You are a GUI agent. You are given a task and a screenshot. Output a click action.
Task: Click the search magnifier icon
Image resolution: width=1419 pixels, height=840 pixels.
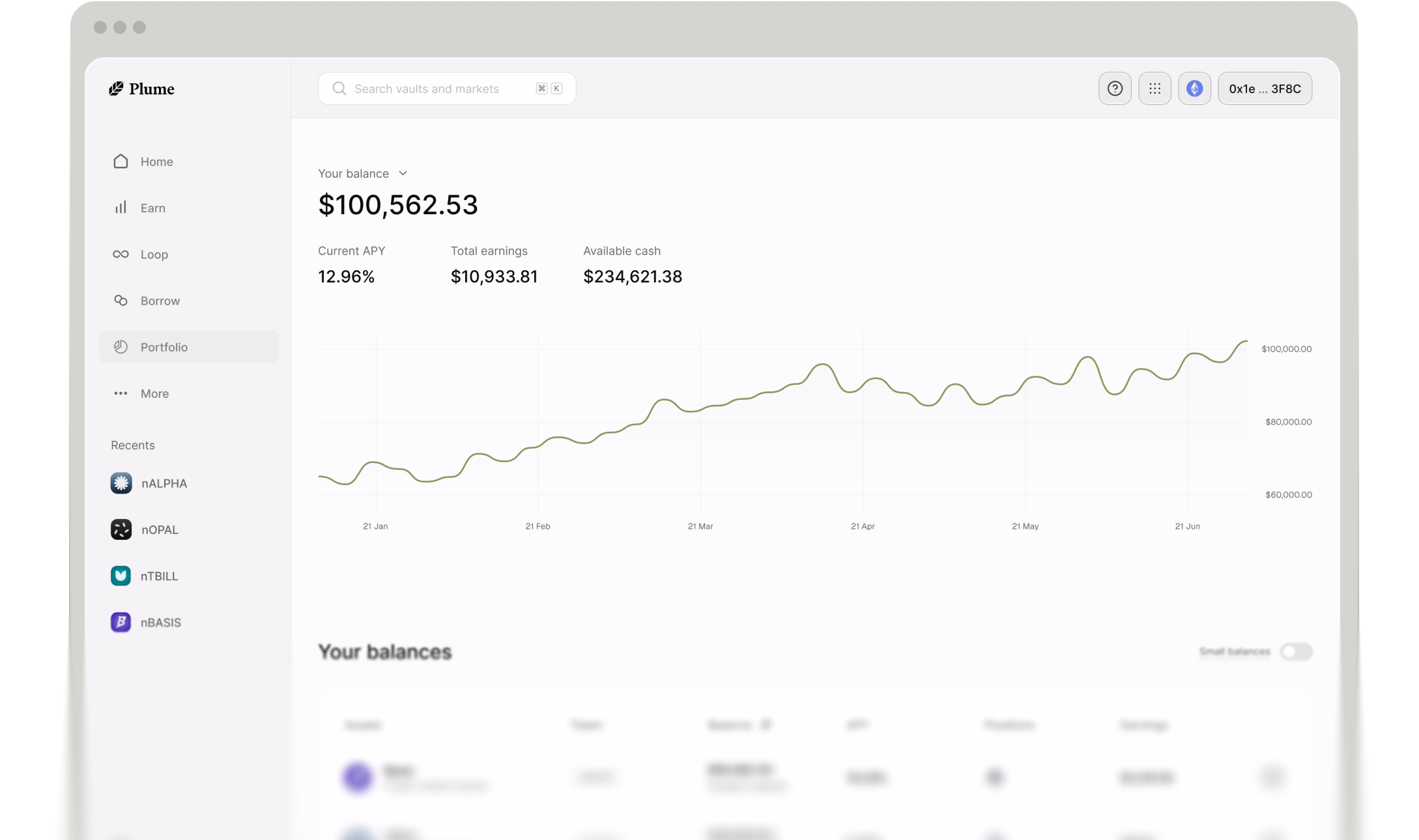[x=339, y=89]
